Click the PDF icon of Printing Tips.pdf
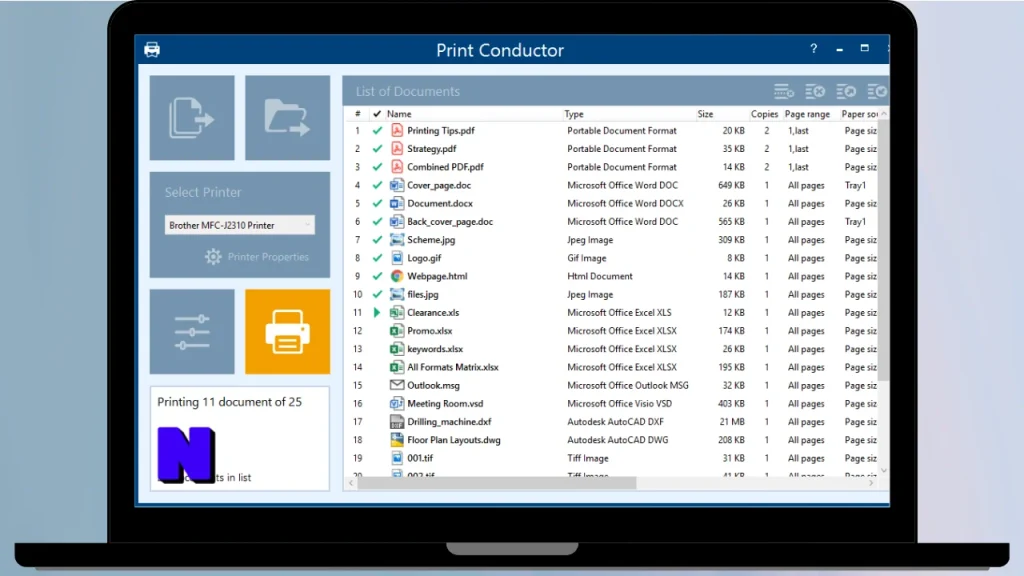The width and height of the screenshot is (1024, 576). (x=396, y=131)
